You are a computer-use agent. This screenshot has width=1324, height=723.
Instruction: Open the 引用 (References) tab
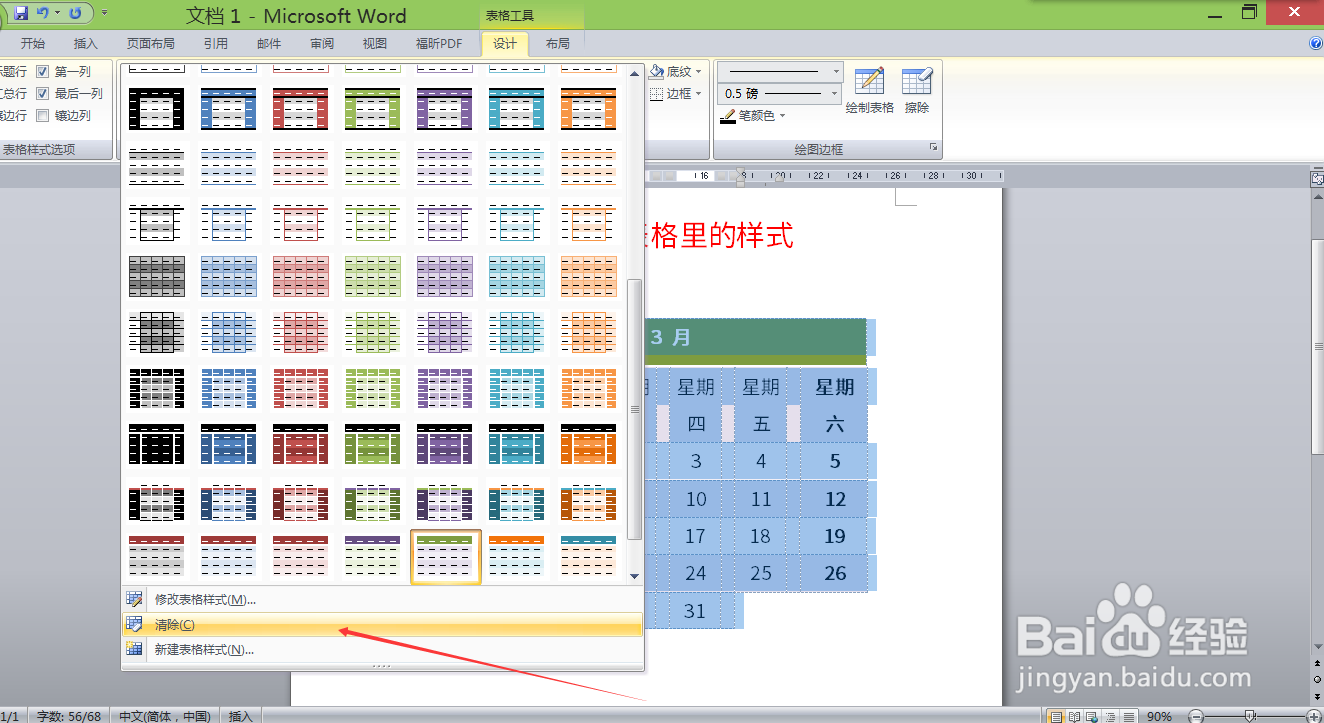point(215,44)
